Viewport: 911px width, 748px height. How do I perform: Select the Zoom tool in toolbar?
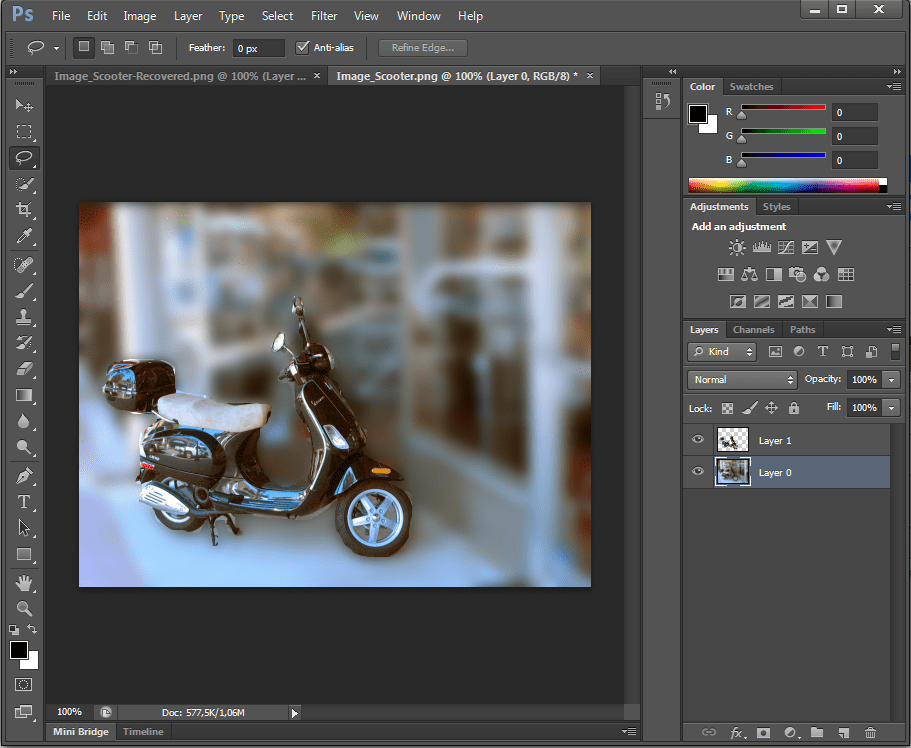[24, 608]
